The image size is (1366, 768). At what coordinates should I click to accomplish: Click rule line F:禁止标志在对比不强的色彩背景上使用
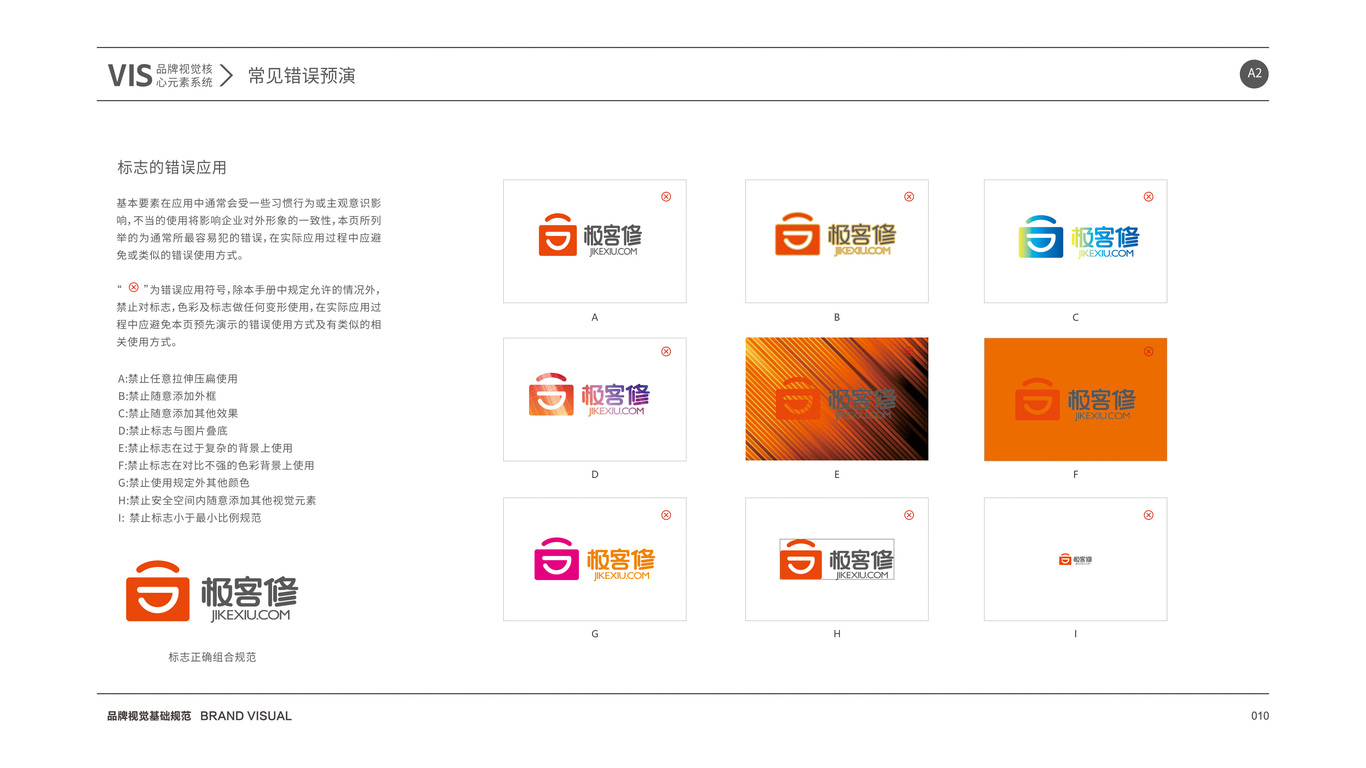pyautogui.click(x=216, y=465)
